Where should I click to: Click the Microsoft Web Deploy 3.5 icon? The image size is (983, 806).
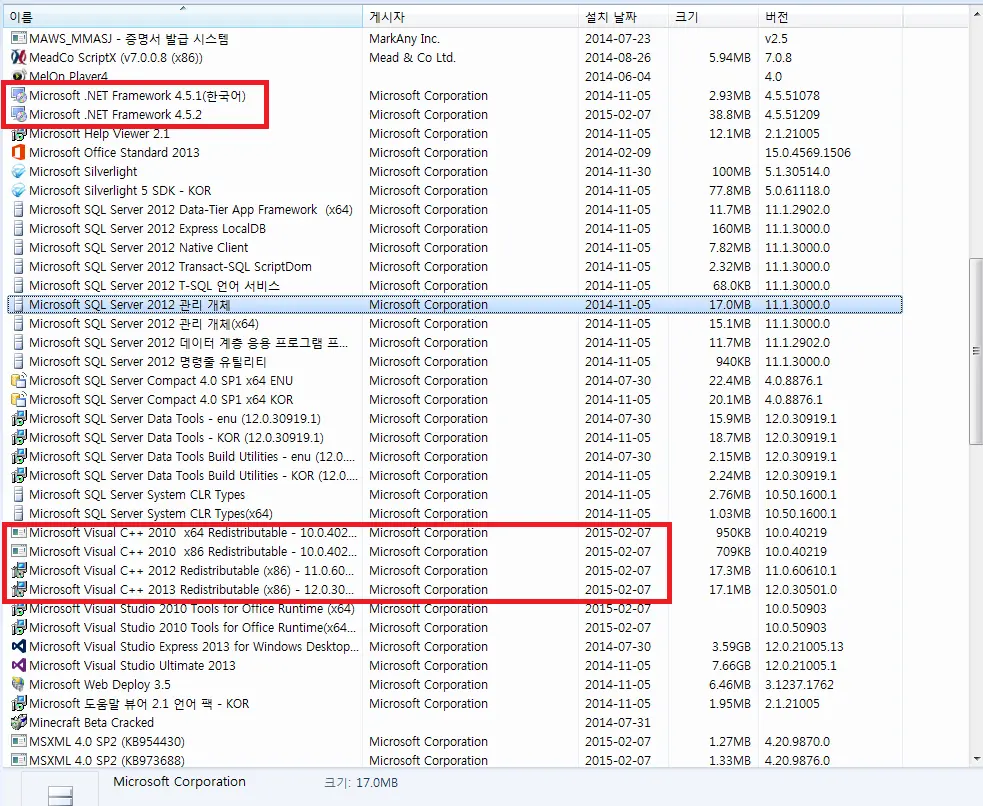point(19,684)
